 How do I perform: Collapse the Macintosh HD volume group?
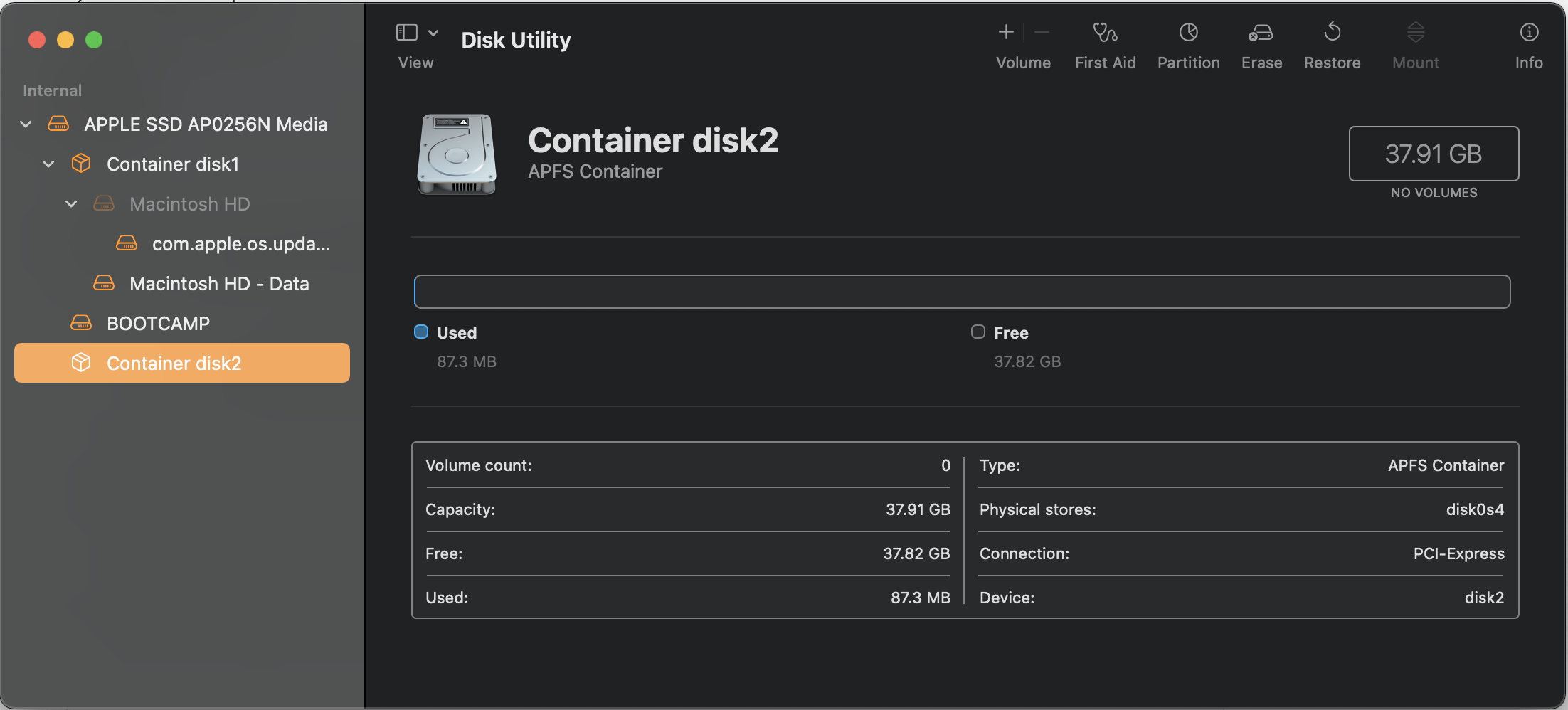70,203
